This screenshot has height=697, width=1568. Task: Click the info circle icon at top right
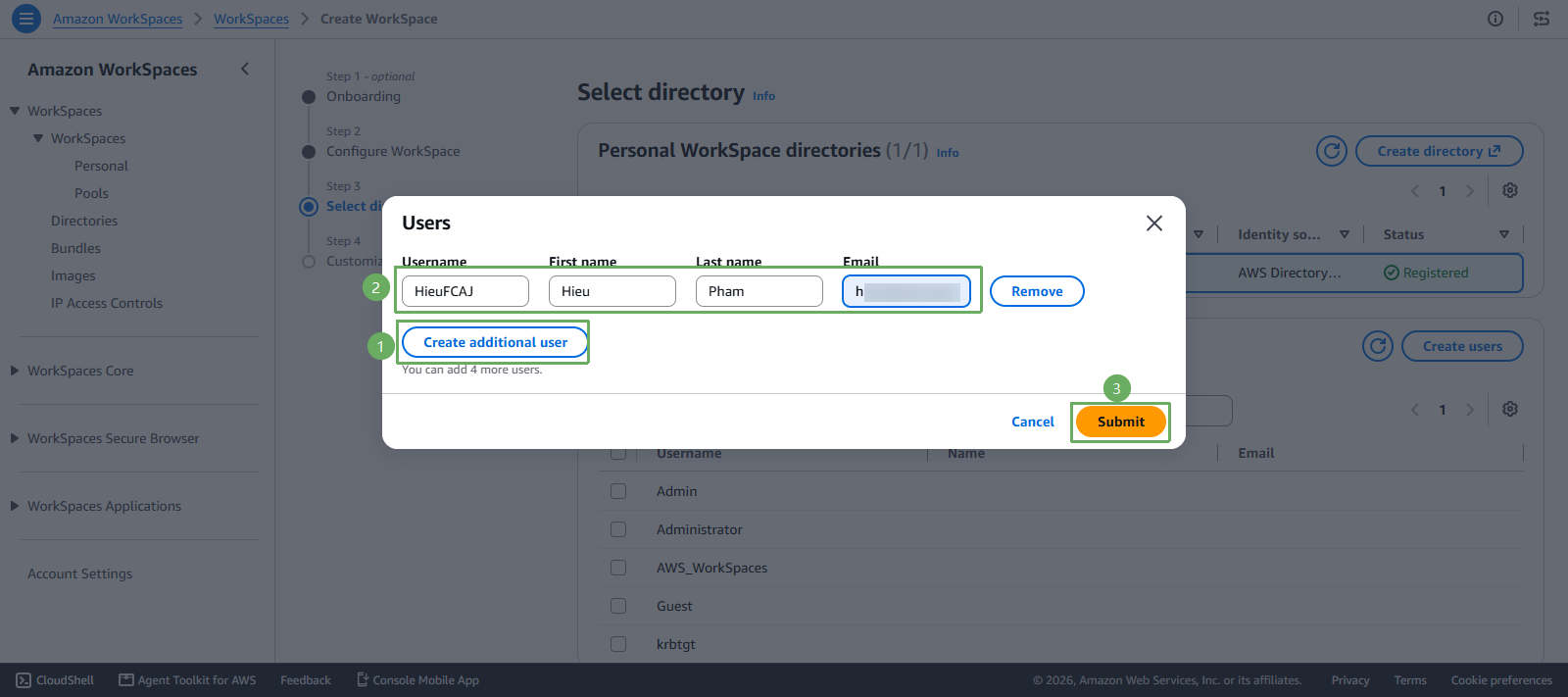click(x=1495, y=19)
